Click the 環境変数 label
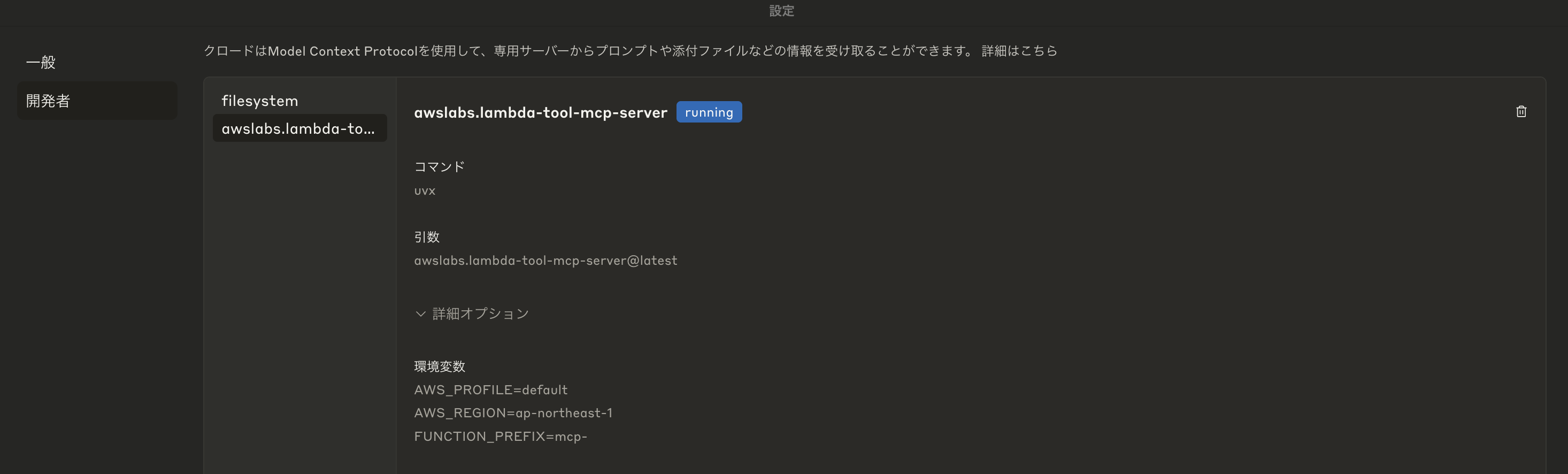 coord(440,366)
